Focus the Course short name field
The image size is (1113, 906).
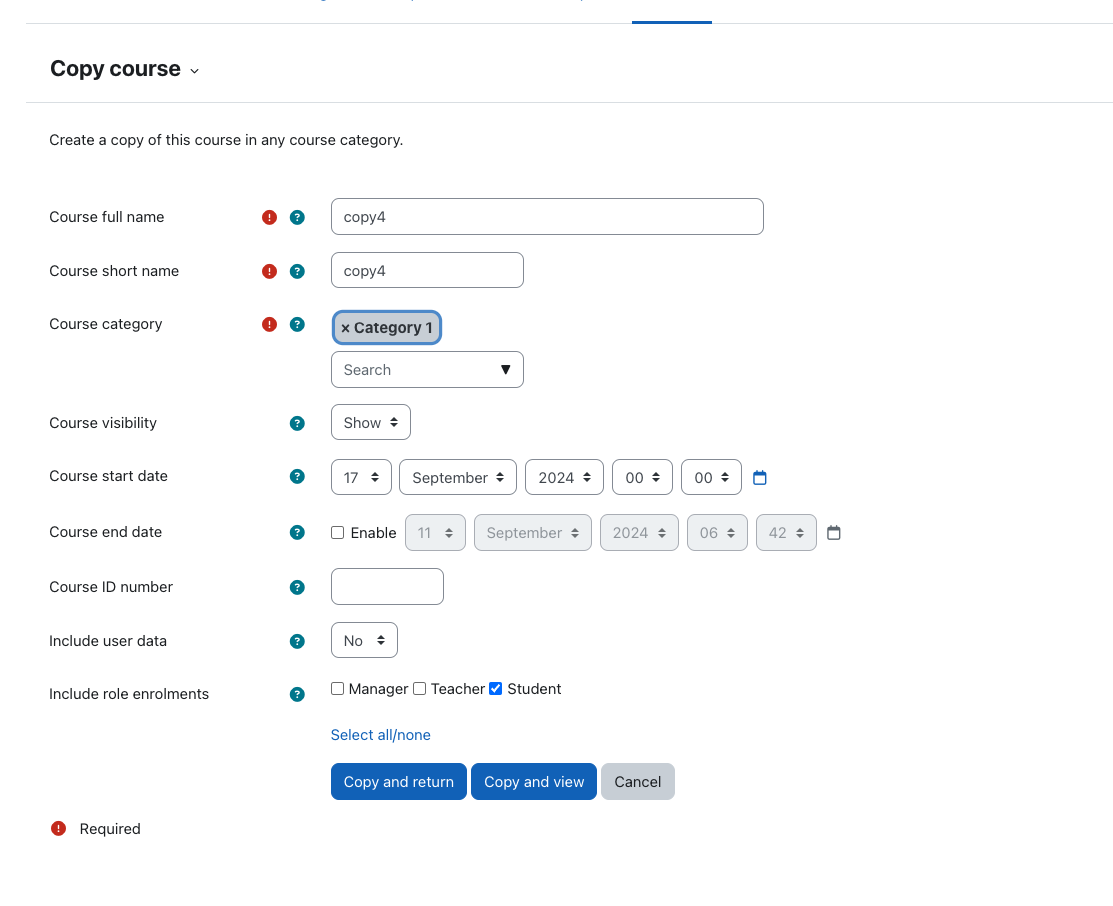pyautogui.click(x=427, y=271)
